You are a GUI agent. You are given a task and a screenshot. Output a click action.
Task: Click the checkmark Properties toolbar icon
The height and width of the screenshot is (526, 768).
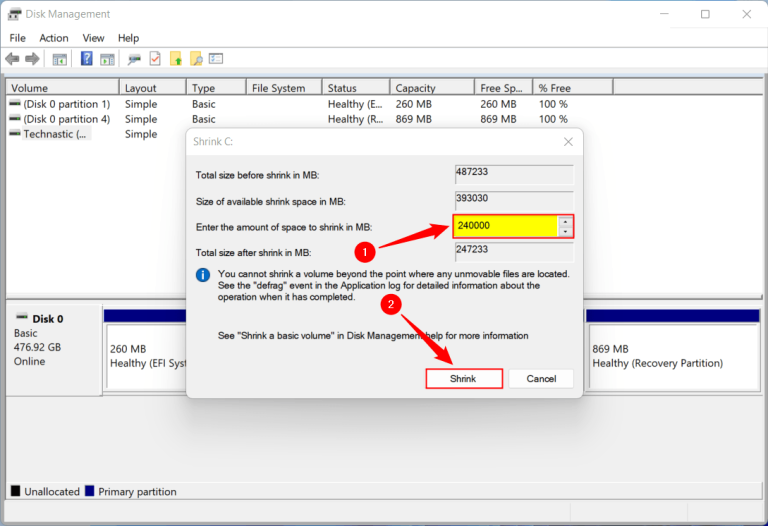coord(155,59)
